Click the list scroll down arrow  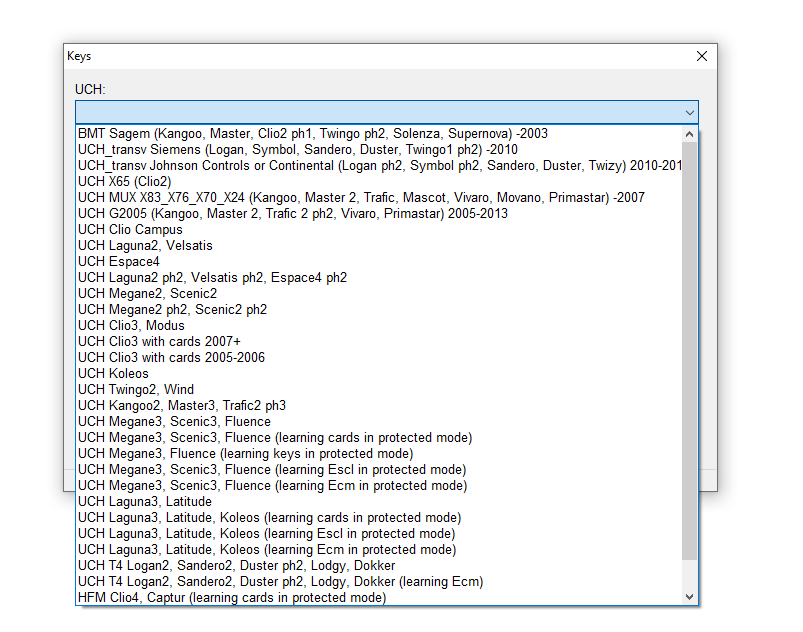click(x=689, y=597)
